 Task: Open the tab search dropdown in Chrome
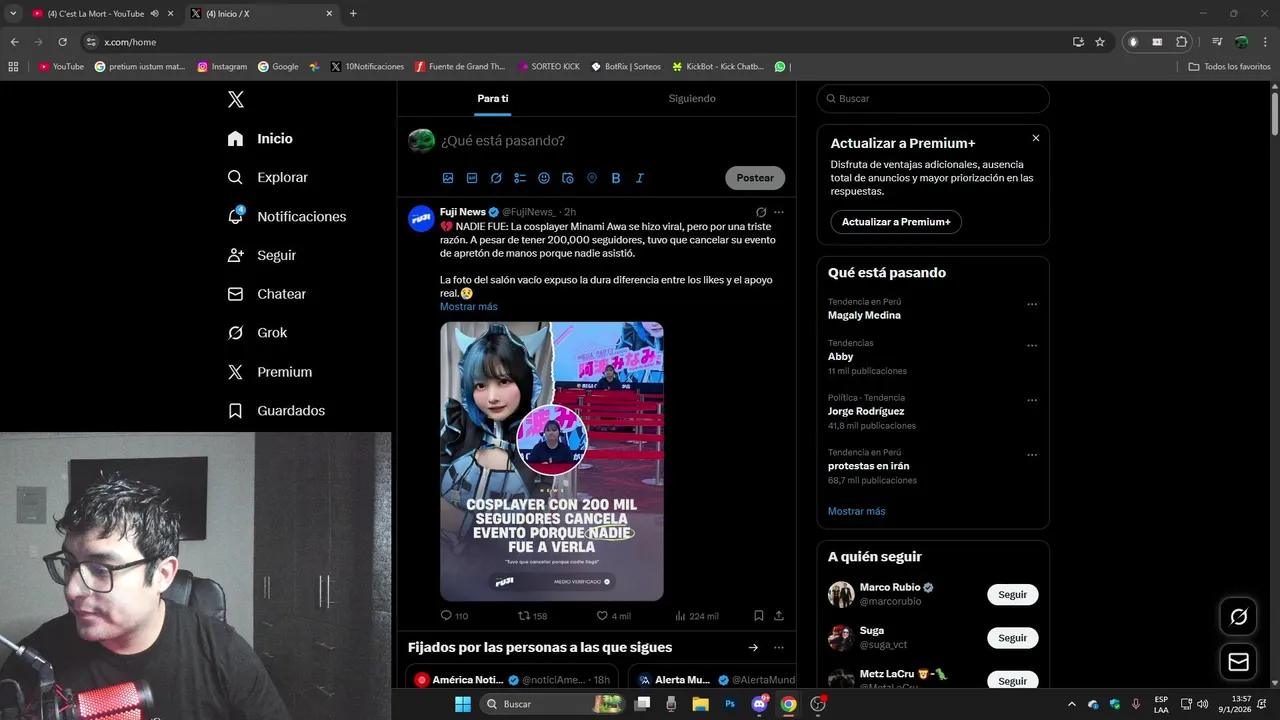13,14
